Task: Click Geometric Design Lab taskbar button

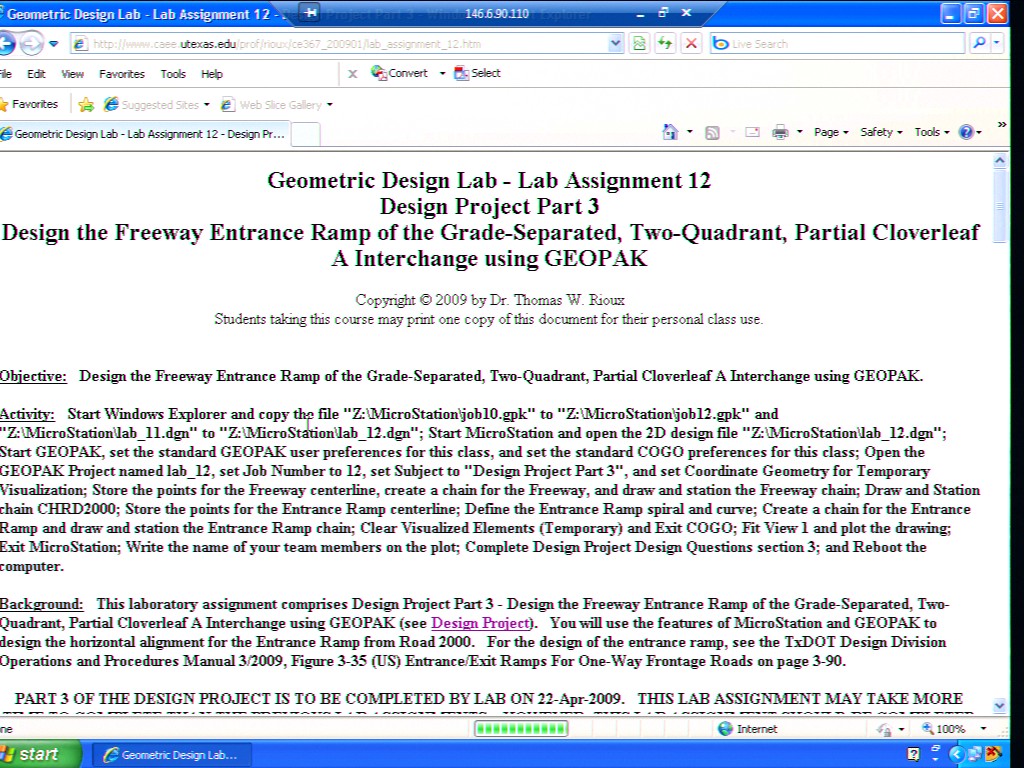Action: tap(173, 755)
